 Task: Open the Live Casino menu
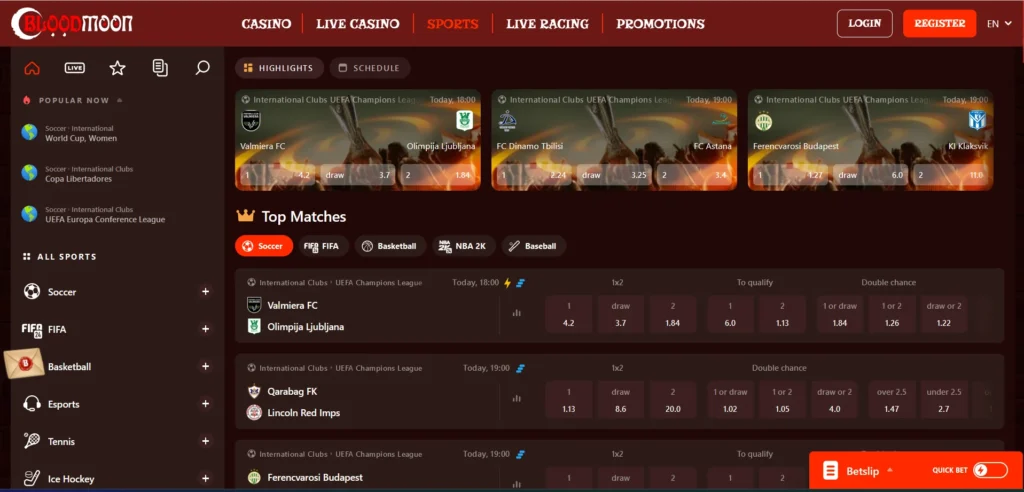tap(357, 24)
